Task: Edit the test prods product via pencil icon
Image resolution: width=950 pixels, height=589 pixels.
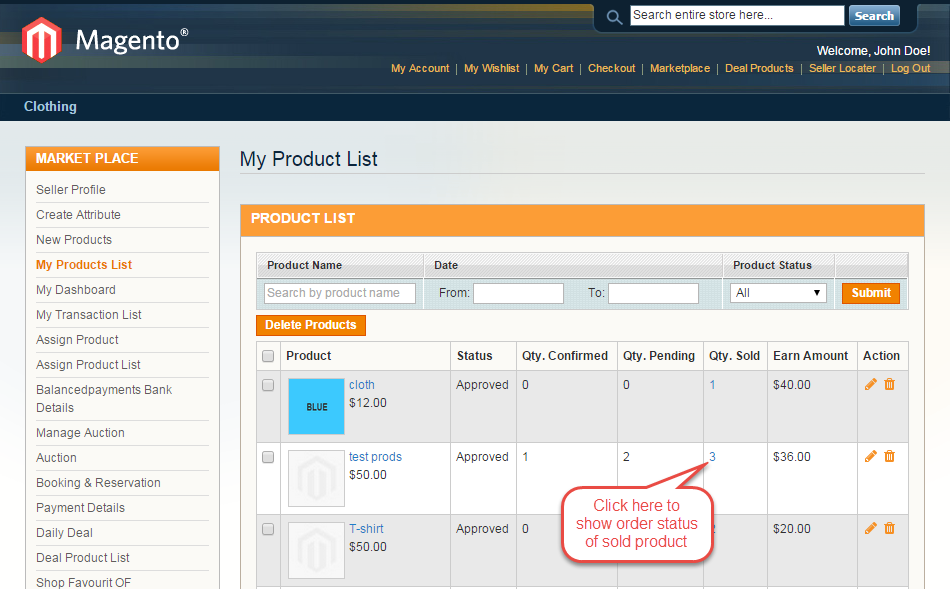Action: (x=870, y=457)
